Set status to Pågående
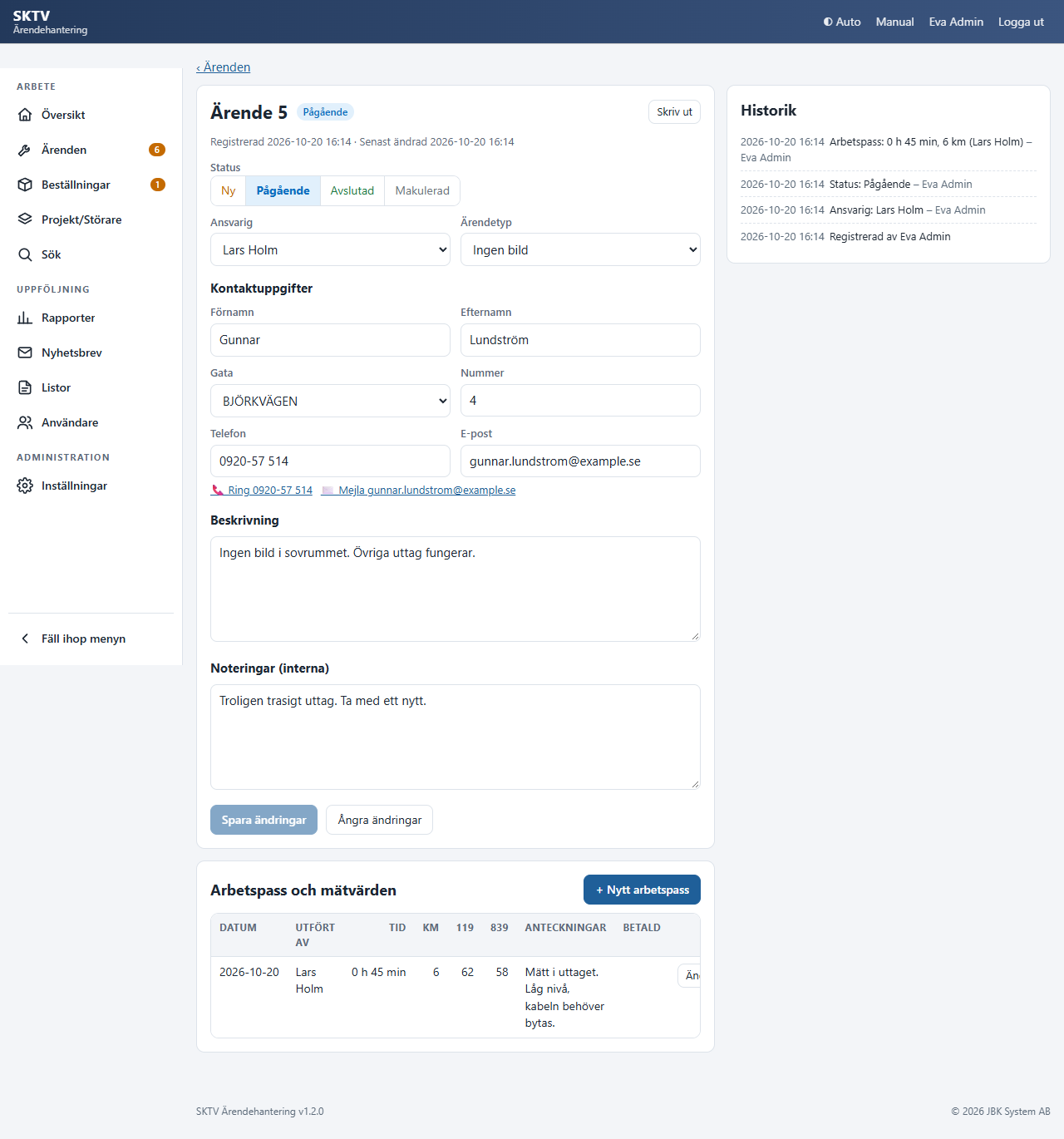The height and width of the screenshot is (1139, 1064). pyautogui.click(x=283, y=190)
